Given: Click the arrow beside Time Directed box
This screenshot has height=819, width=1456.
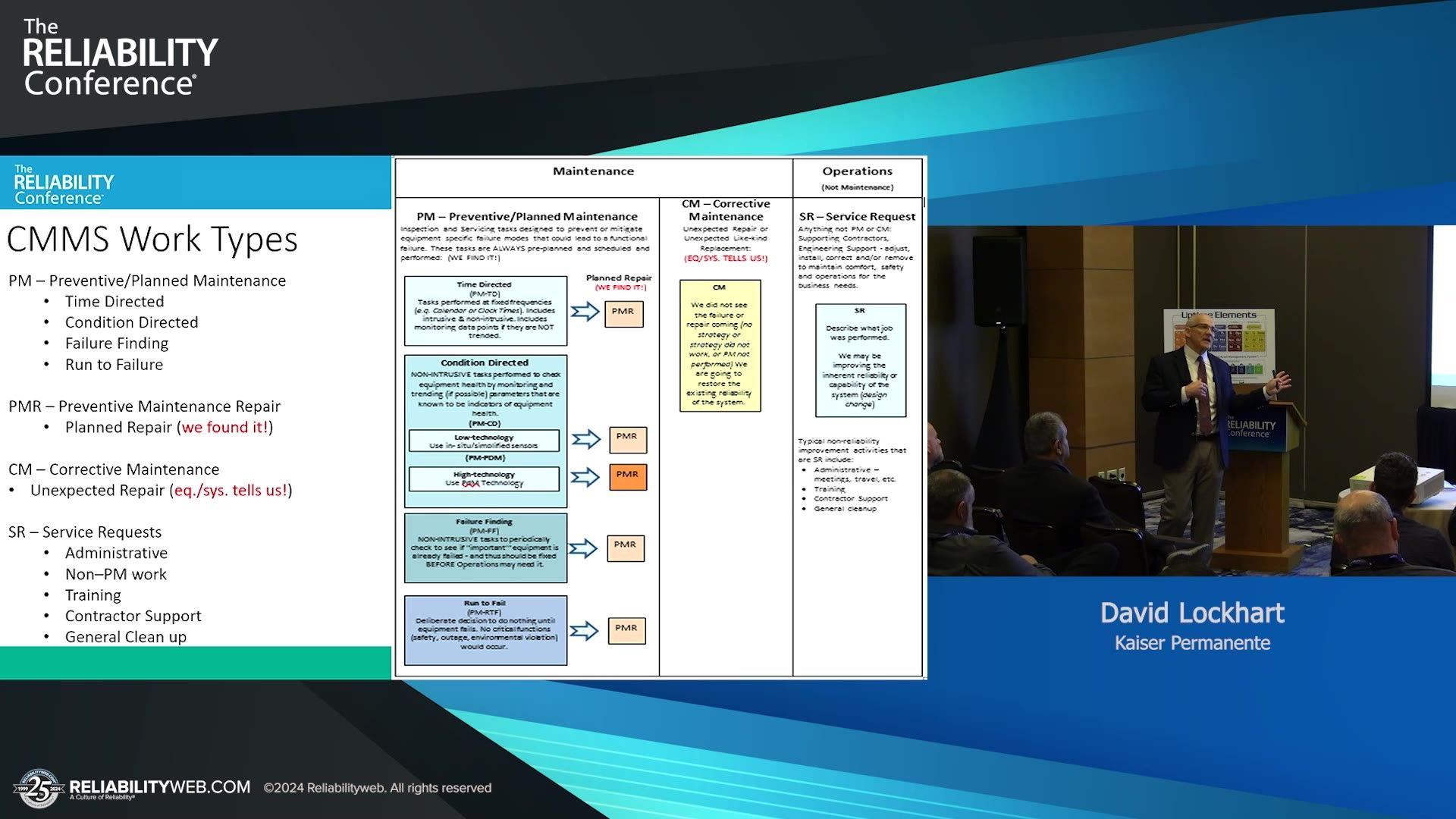Looking at the screenshot, I should [585, 312].
